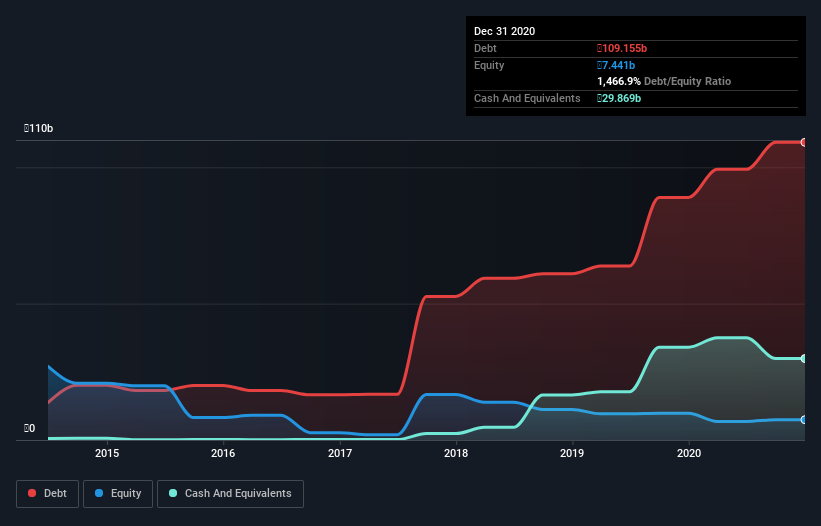Click the Cash value 29.869b in tooltip
Screen dimensions: 821x526
click(x=619, y=98)
